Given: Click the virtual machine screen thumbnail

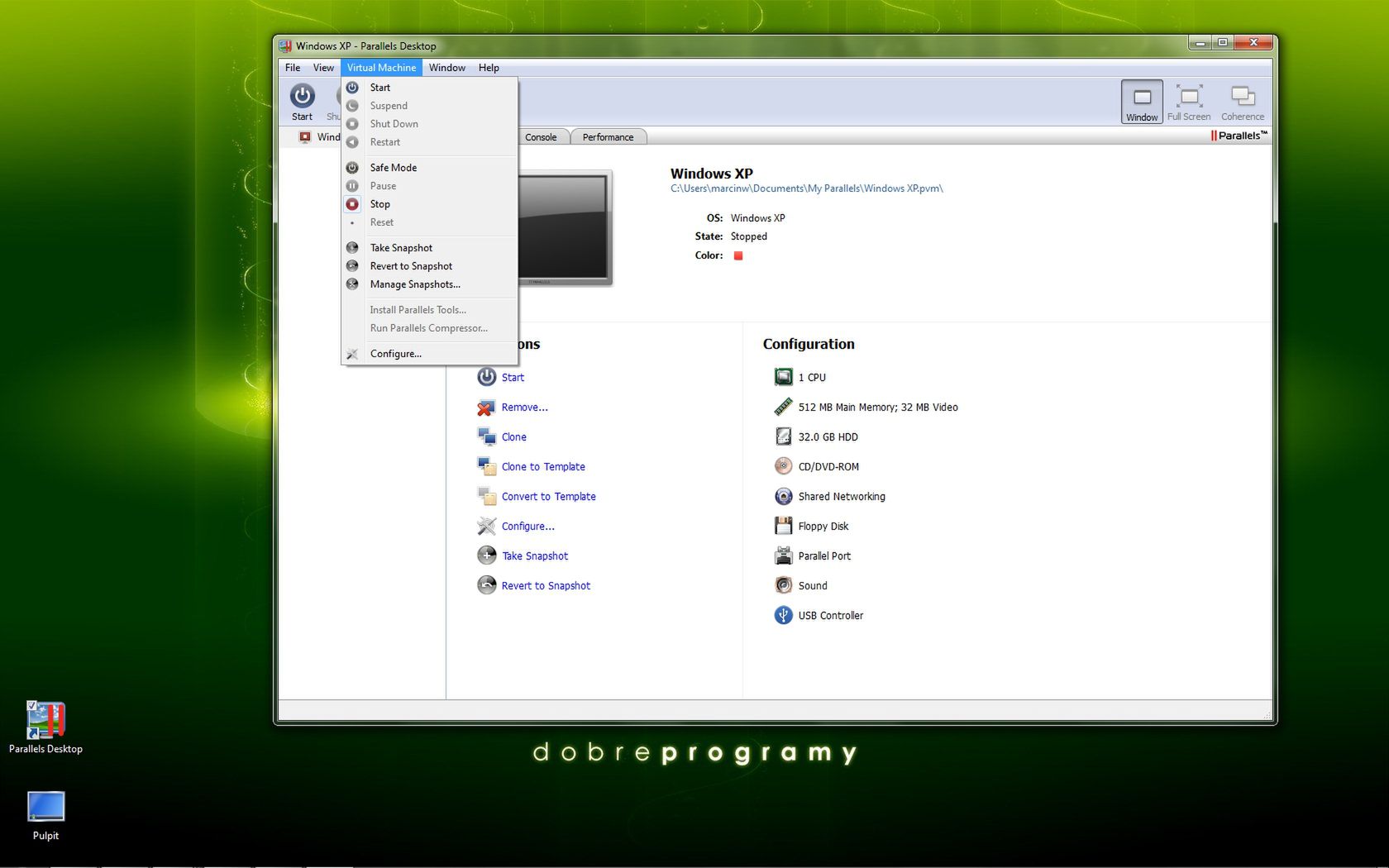Looking at the screenshot, I should (x=566, y=228).
